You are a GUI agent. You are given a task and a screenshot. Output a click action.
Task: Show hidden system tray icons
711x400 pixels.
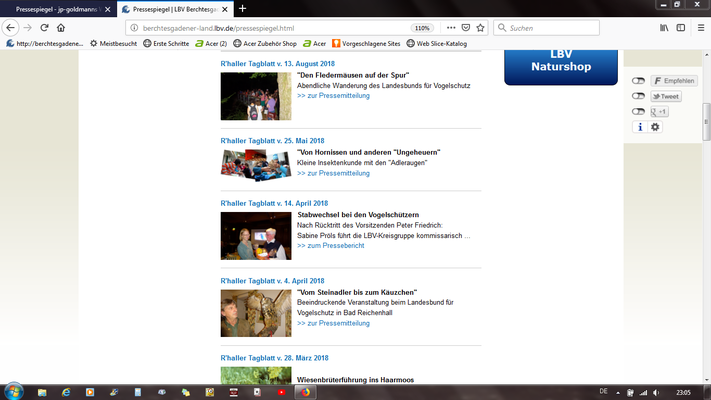pyautogui.click(x=618, y=393)
